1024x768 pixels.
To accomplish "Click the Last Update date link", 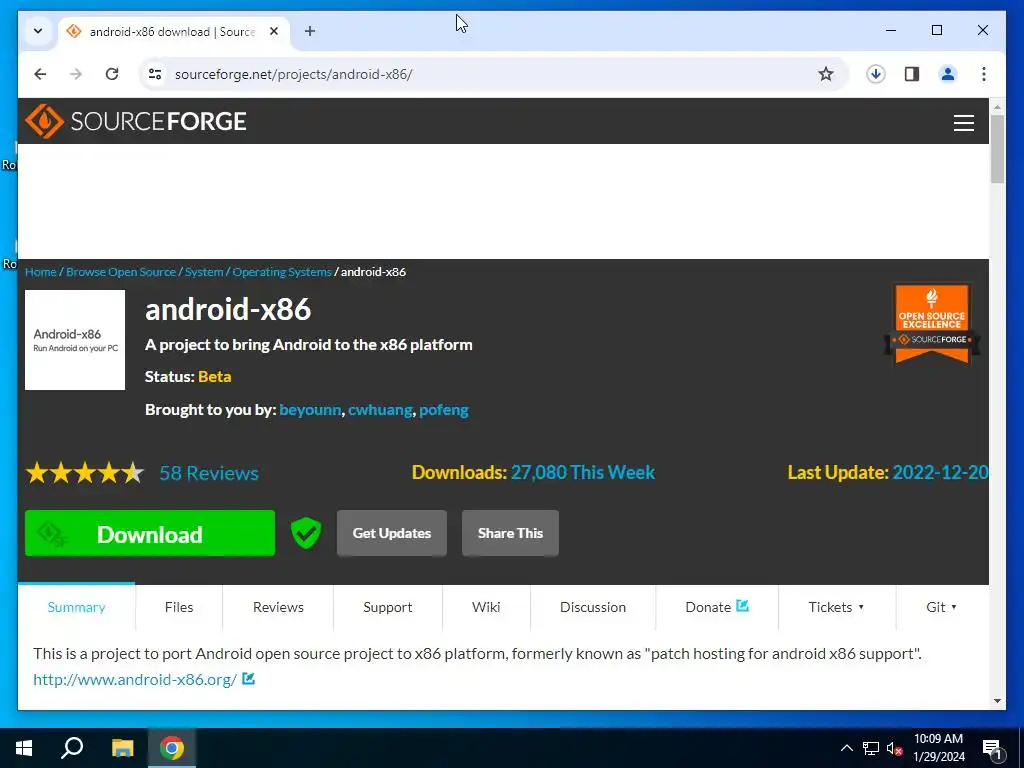I will [x=940, y=472].
